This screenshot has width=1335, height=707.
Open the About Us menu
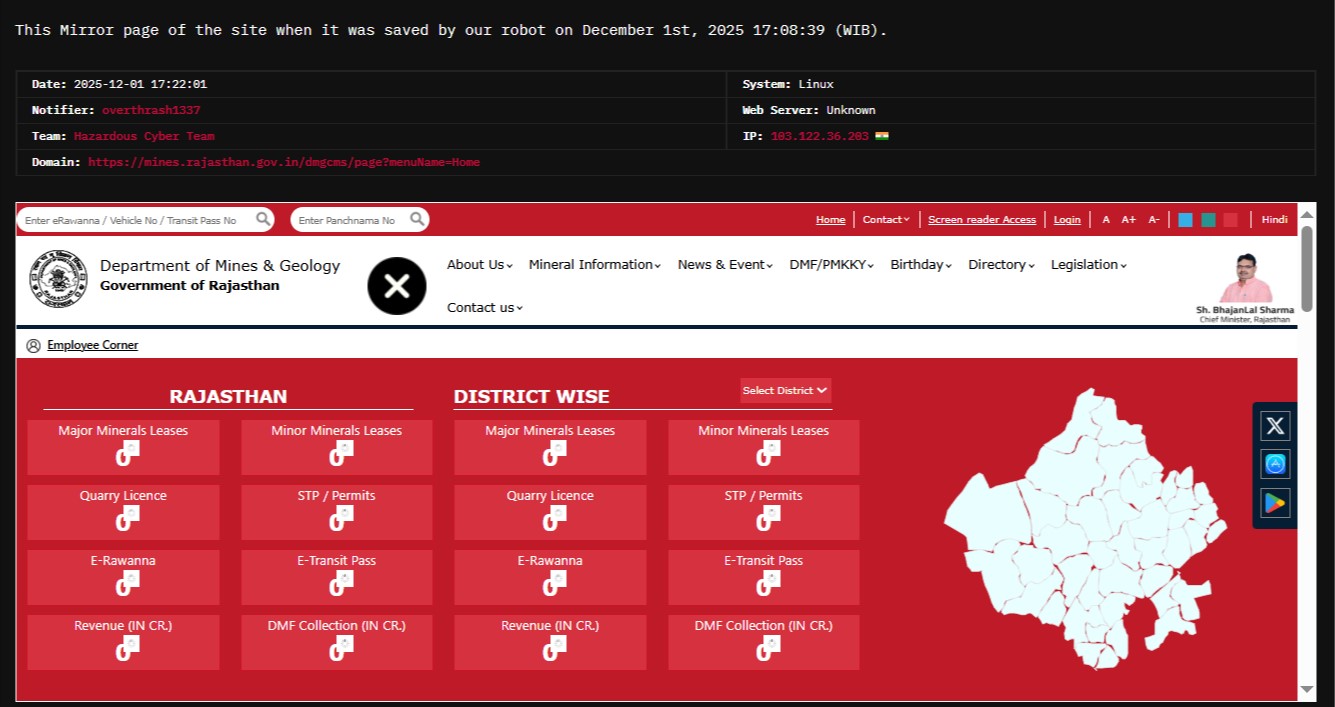click(479, 265)
